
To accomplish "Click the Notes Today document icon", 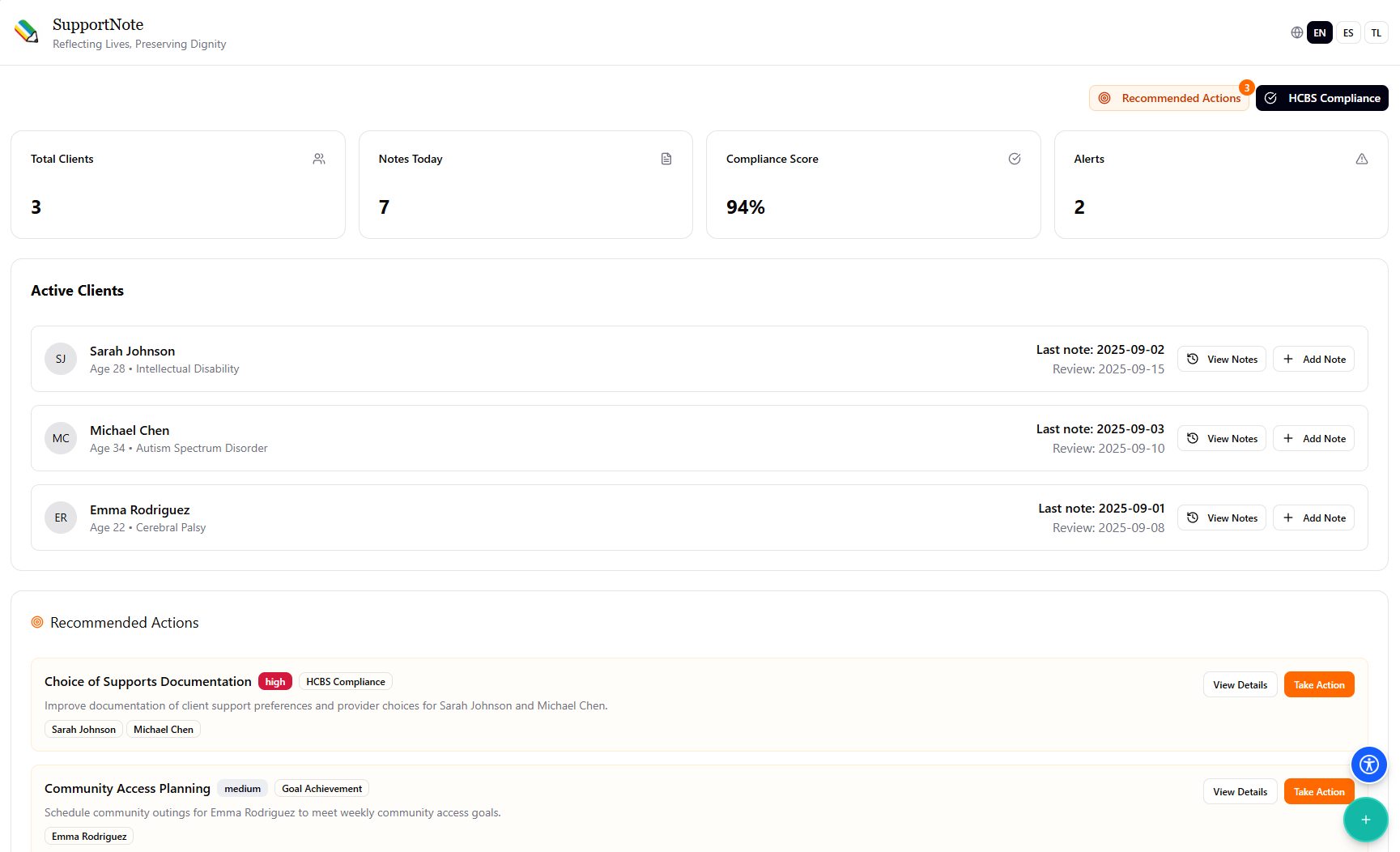I will pyautogui.click(x=666, y=159).
